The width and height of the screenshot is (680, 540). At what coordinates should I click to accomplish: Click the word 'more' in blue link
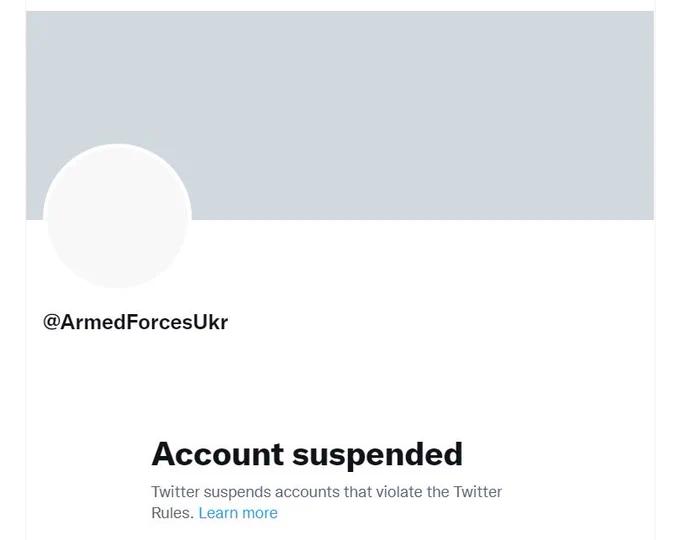point(259,513)
